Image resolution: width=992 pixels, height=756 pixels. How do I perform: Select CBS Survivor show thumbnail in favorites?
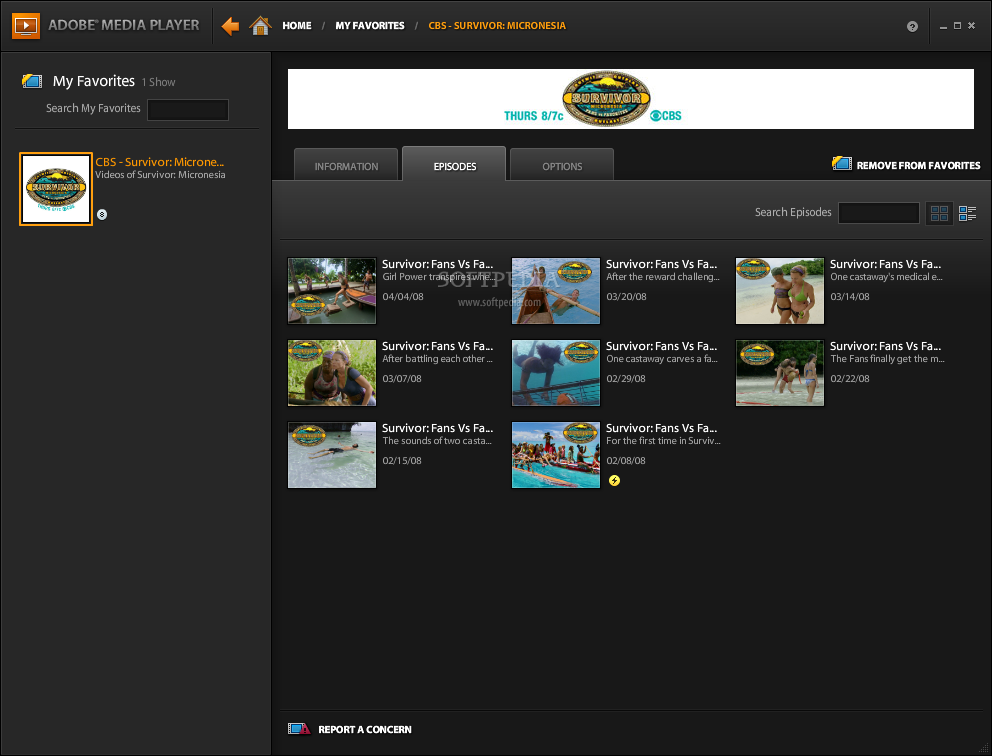tap(56, 189)
